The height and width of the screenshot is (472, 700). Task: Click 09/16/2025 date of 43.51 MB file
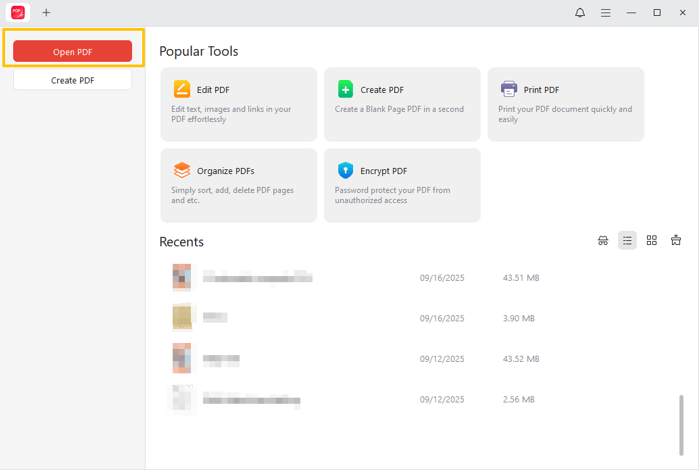pyautogui.click(x=442, y=278)
